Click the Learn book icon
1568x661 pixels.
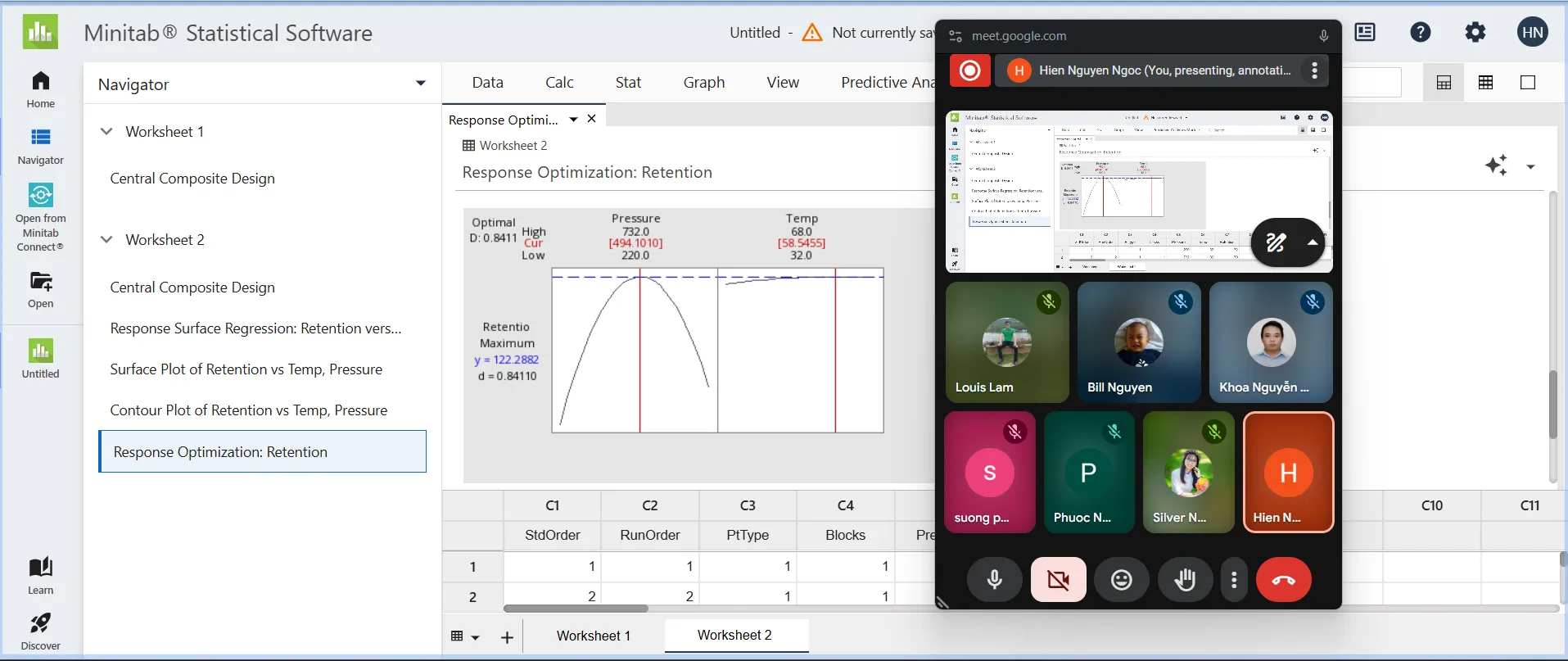point(40,568)
